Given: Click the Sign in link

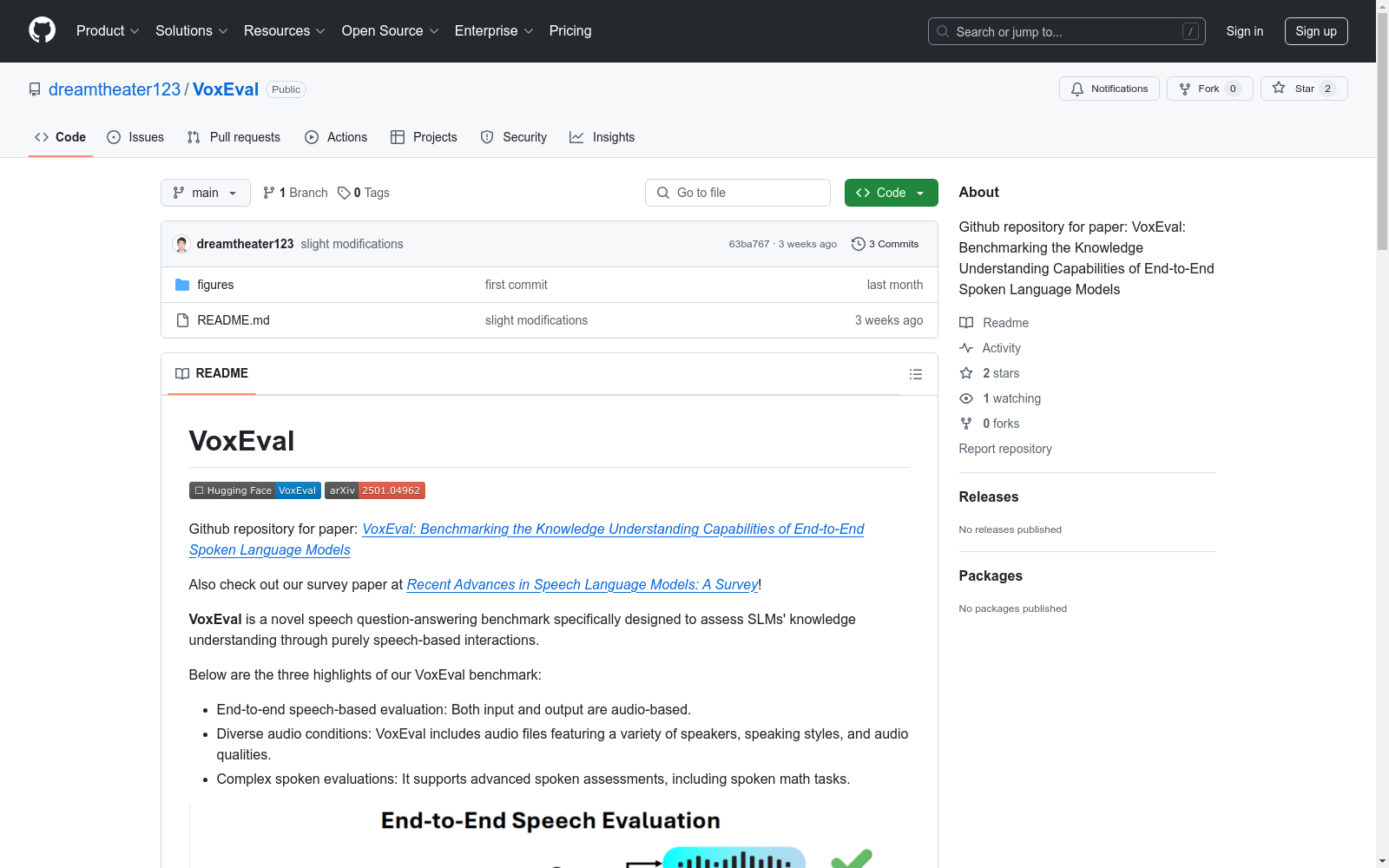Looking at the screenshot, I should (1245, 31).
